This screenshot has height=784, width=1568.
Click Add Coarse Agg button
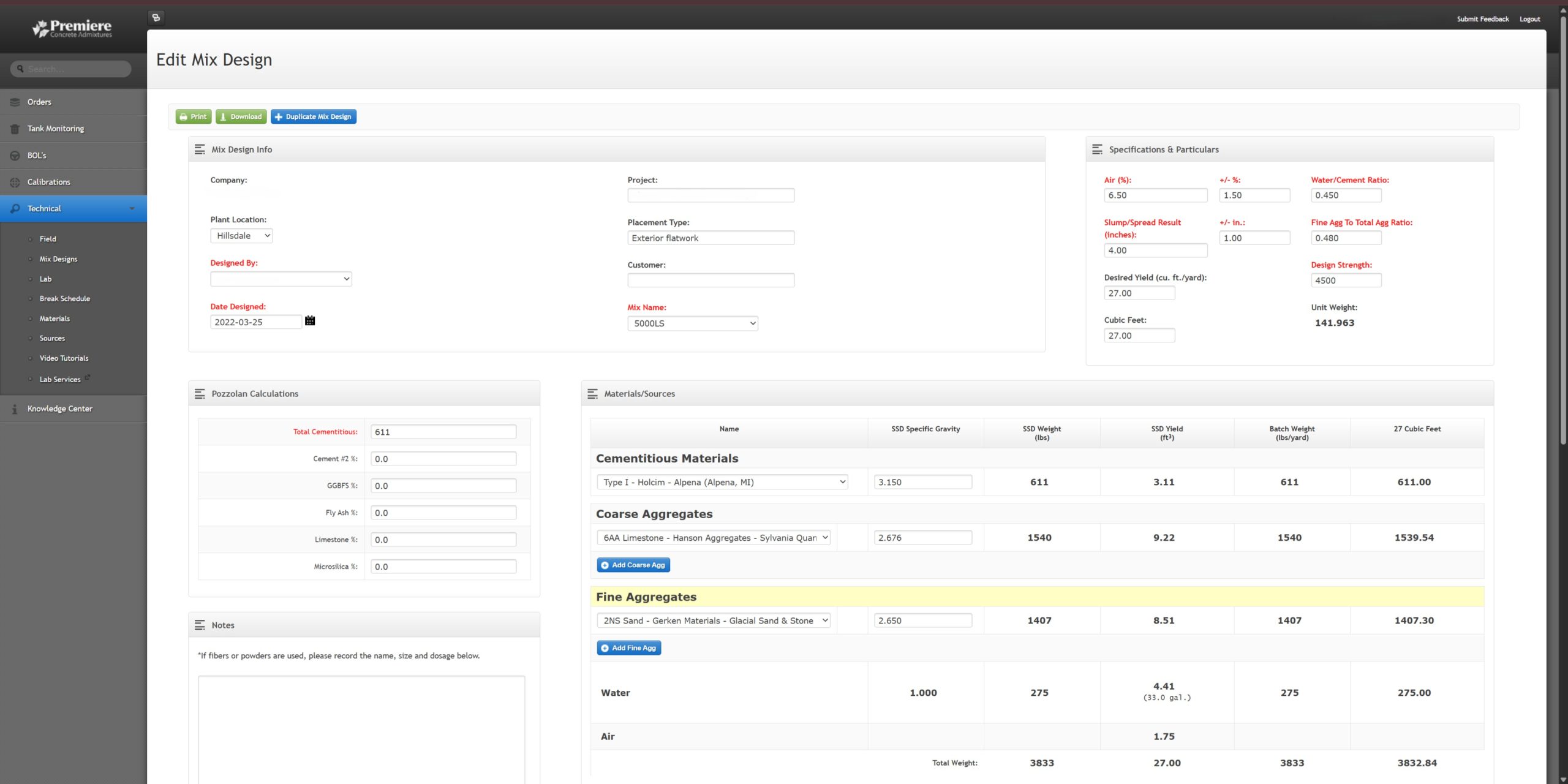coord(633,565)
